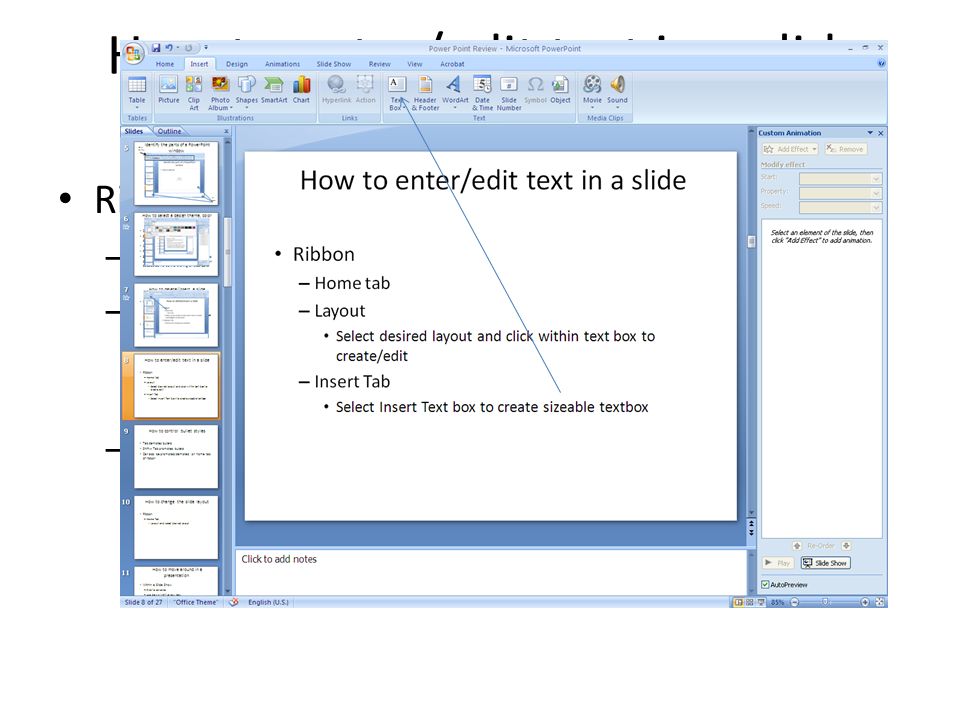Start Slide Show view from status bar
960x720 pixels.
(761, 602)
